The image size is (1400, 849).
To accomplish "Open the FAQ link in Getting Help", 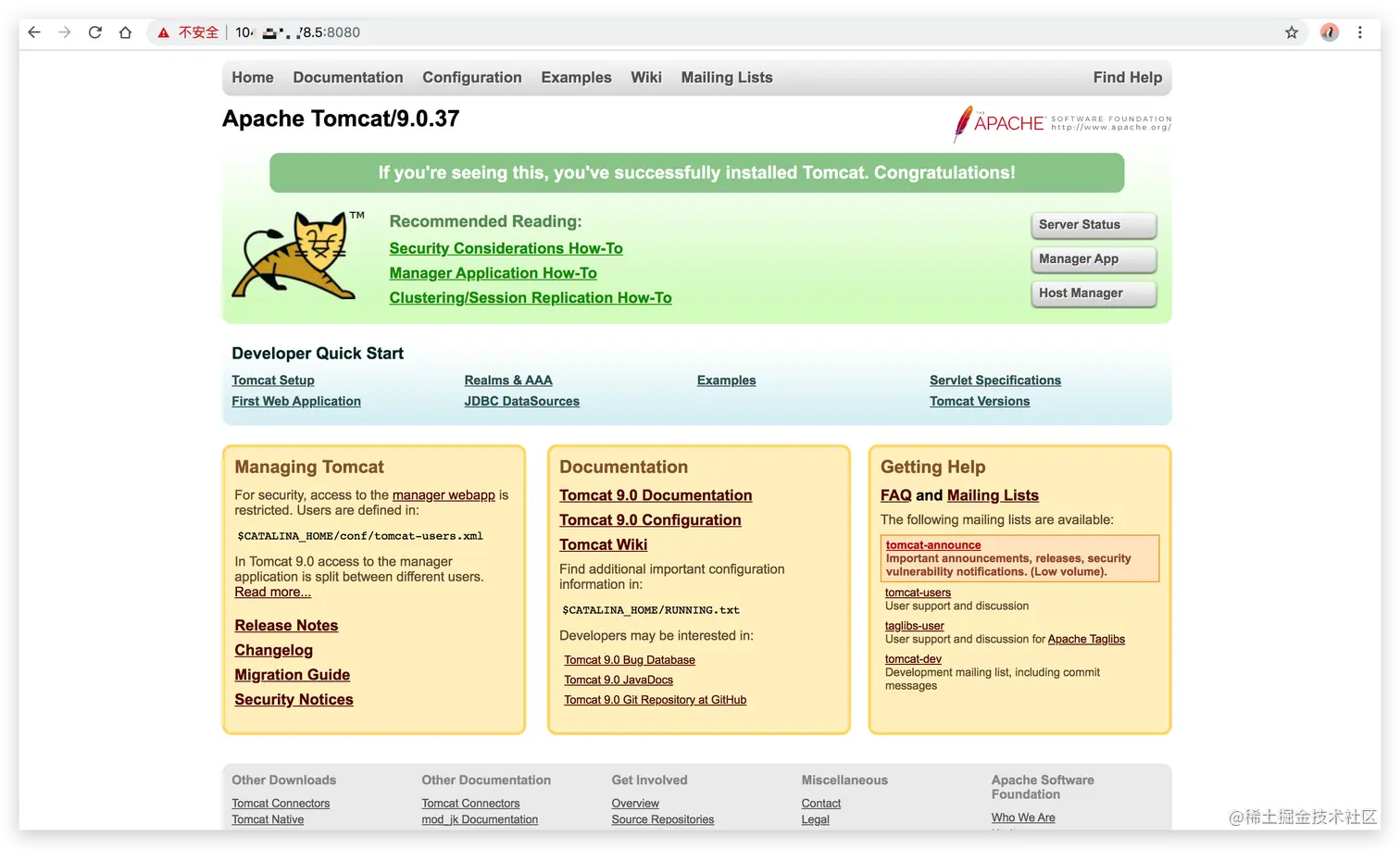I will tap(896, 495).
